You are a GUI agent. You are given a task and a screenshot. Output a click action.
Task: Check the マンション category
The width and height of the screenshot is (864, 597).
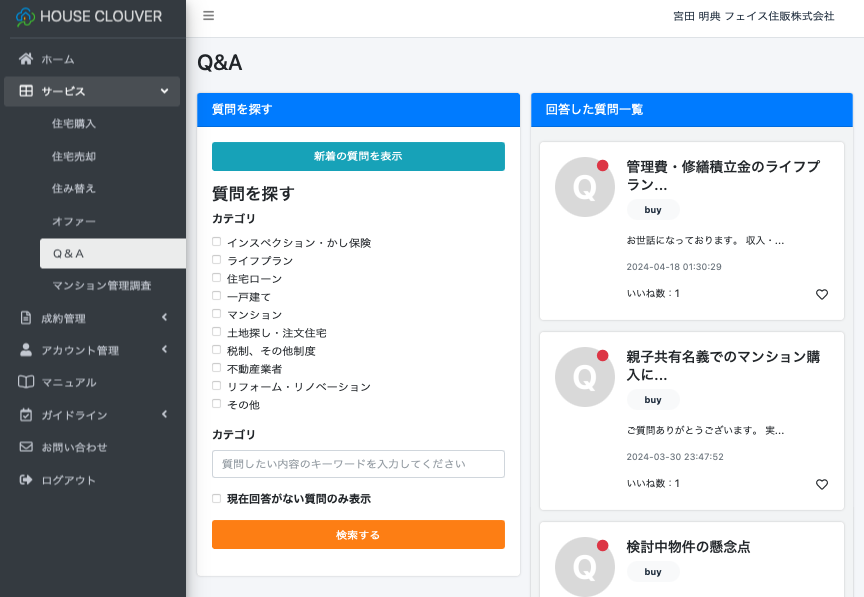tap(217, 314)
